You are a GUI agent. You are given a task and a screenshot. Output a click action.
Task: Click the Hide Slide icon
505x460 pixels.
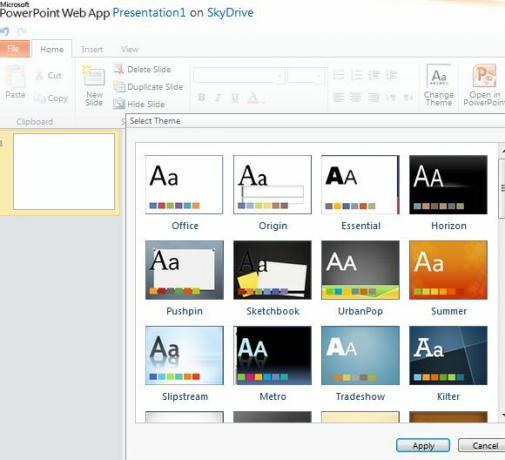click(119, 104)
